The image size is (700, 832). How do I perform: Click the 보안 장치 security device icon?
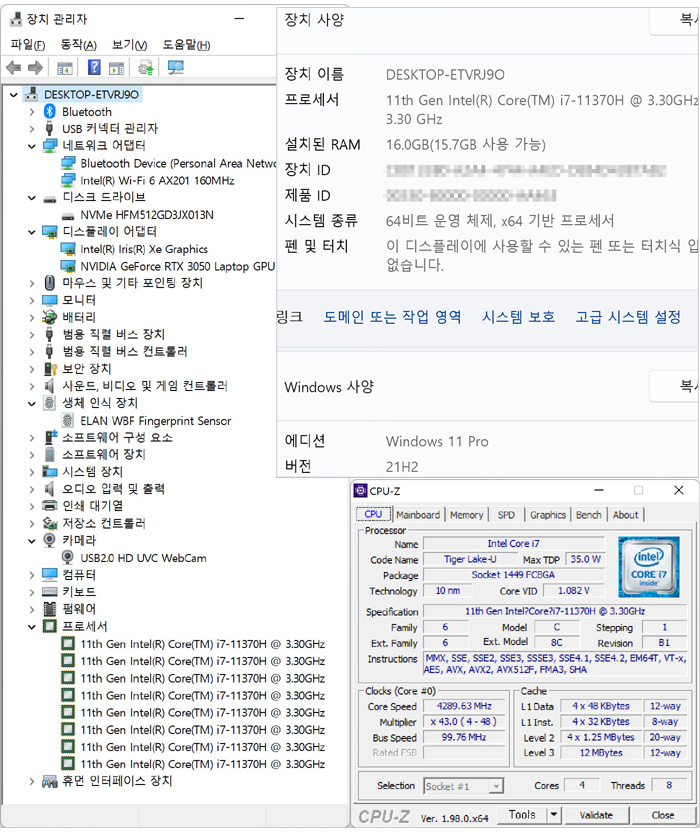point(50,368)
